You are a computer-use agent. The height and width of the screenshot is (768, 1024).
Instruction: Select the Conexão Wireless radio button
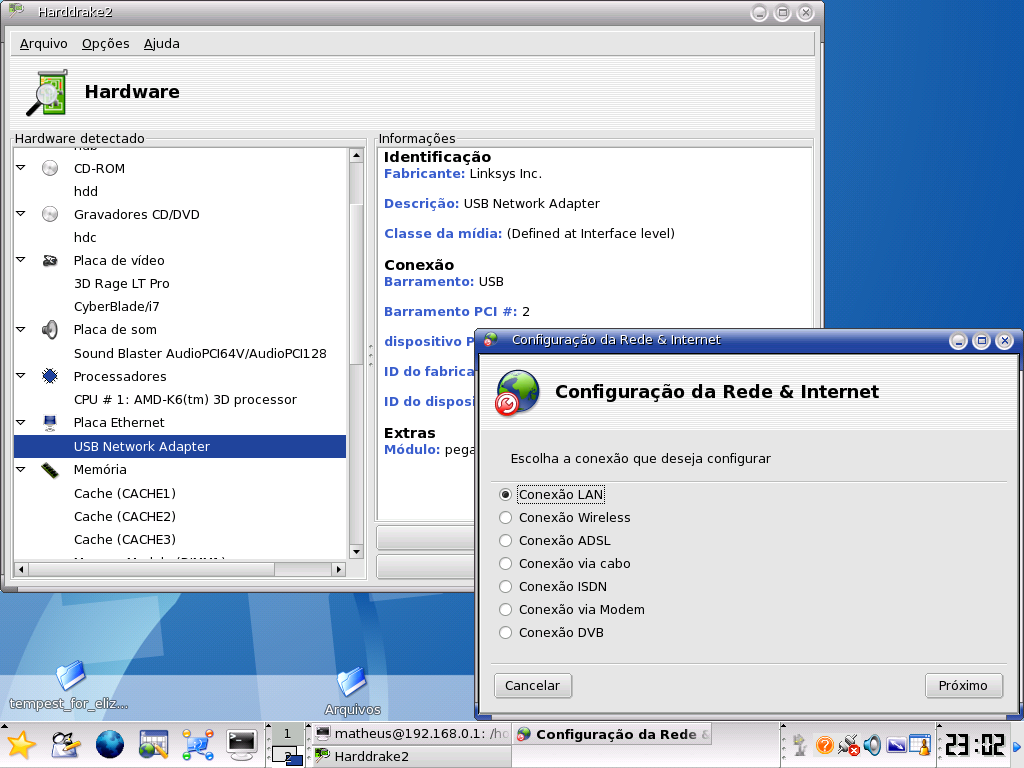point(505,518)
